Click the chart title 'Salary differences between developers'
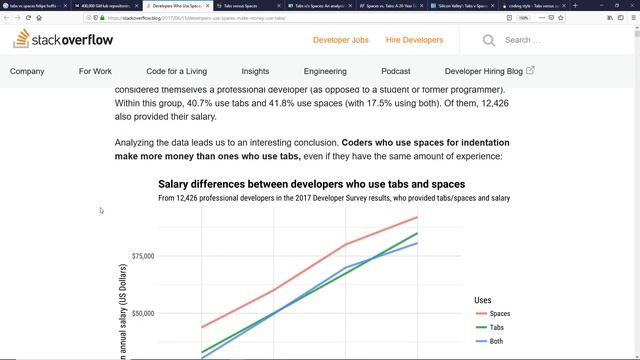The width and height of the screenshot is (640, 360). [311, 184]
